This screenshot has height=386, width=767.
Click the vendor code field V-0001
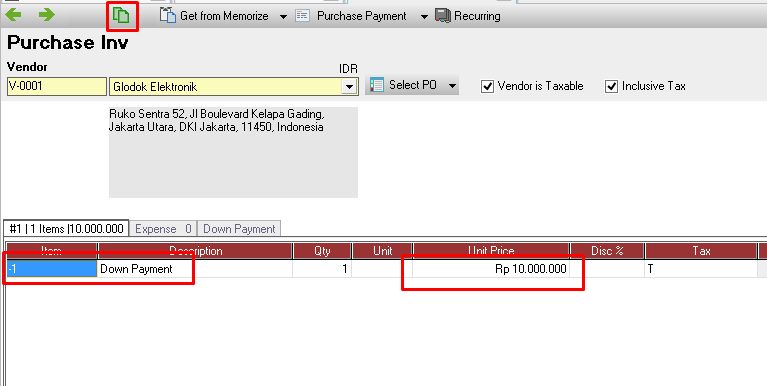(x=57, y=87)
